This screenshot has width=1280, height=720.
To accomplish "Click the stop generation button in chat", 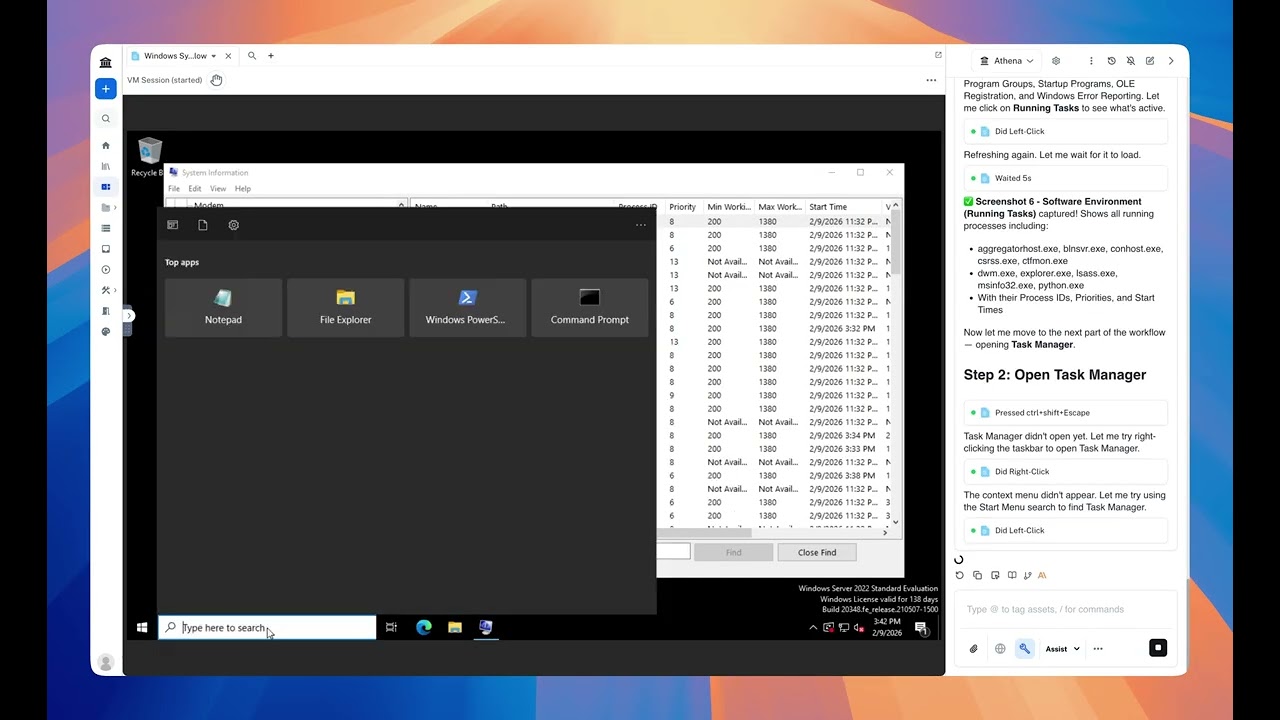I will tap(1158, 648).
